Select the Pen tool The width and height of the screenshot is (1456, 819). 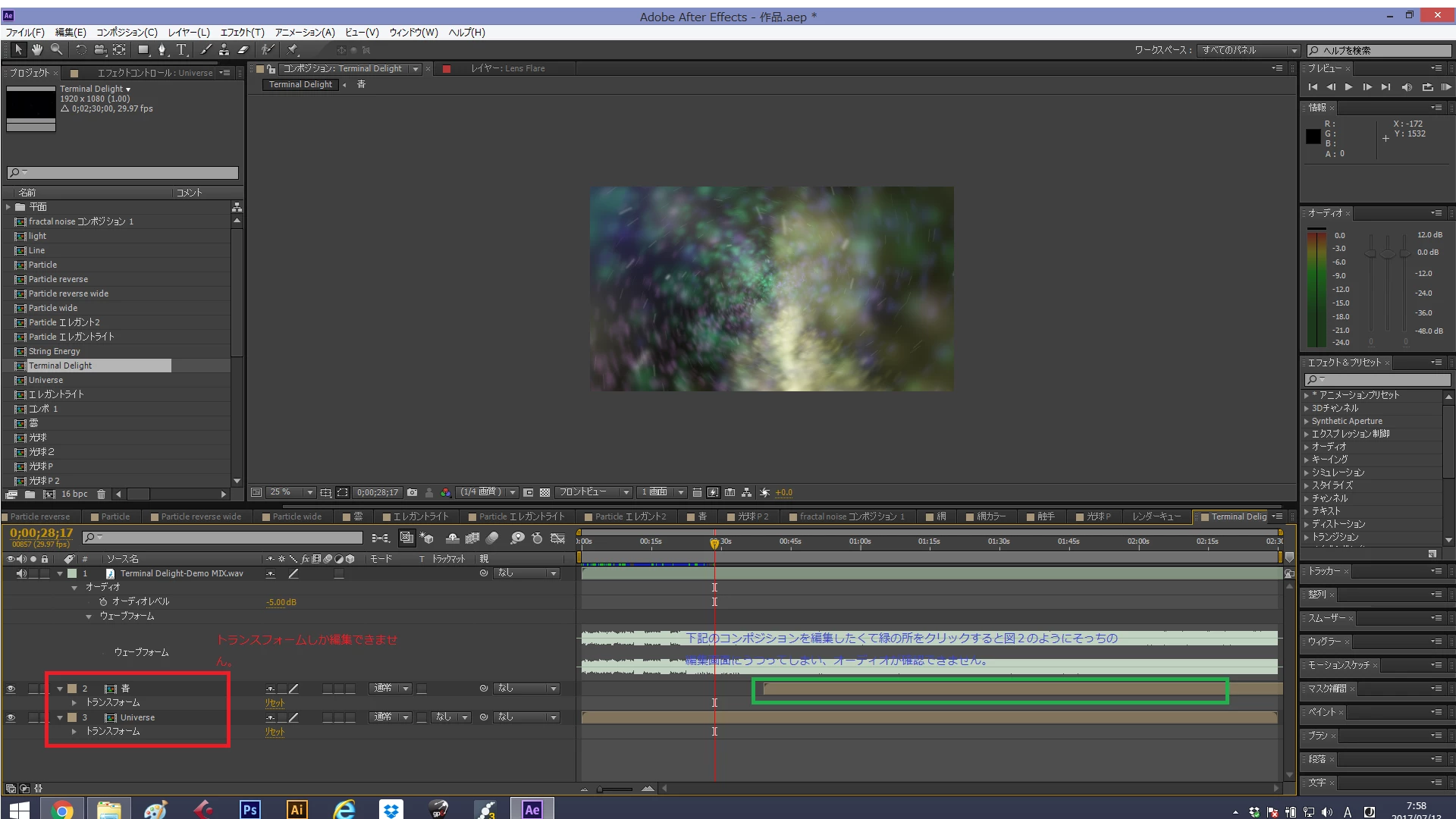pyautogui.click(x=162, y=50)
